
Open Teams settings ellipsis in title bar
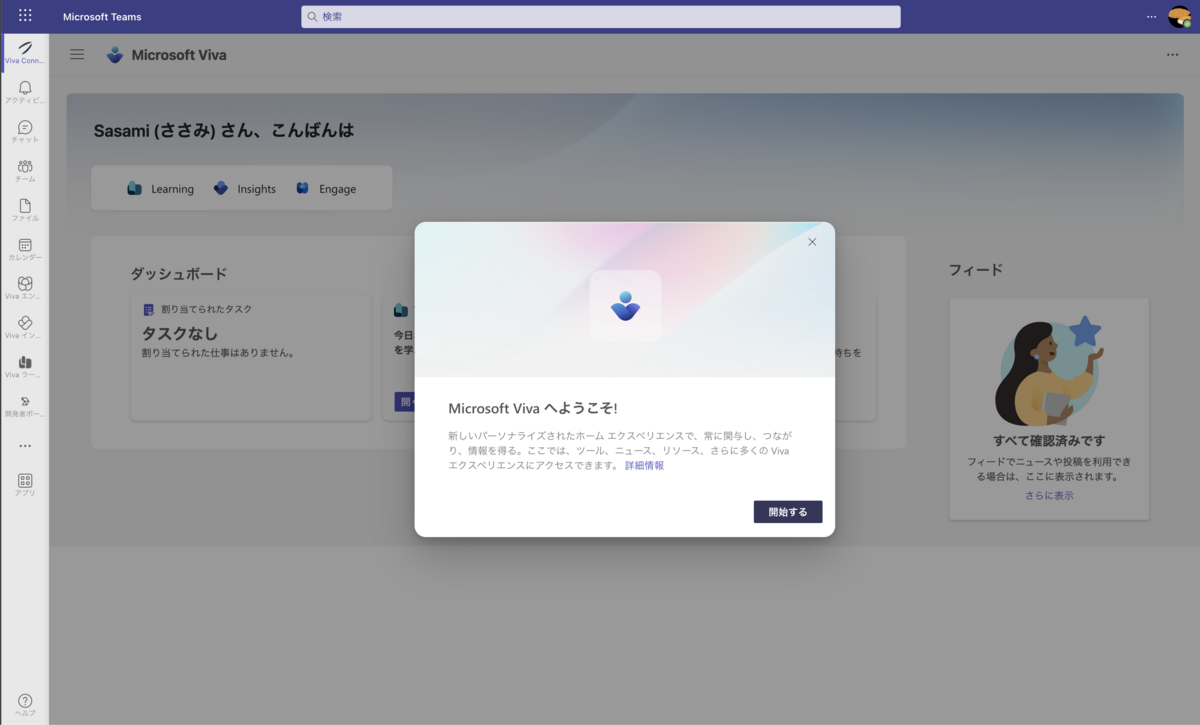(x=1151, y=16)
